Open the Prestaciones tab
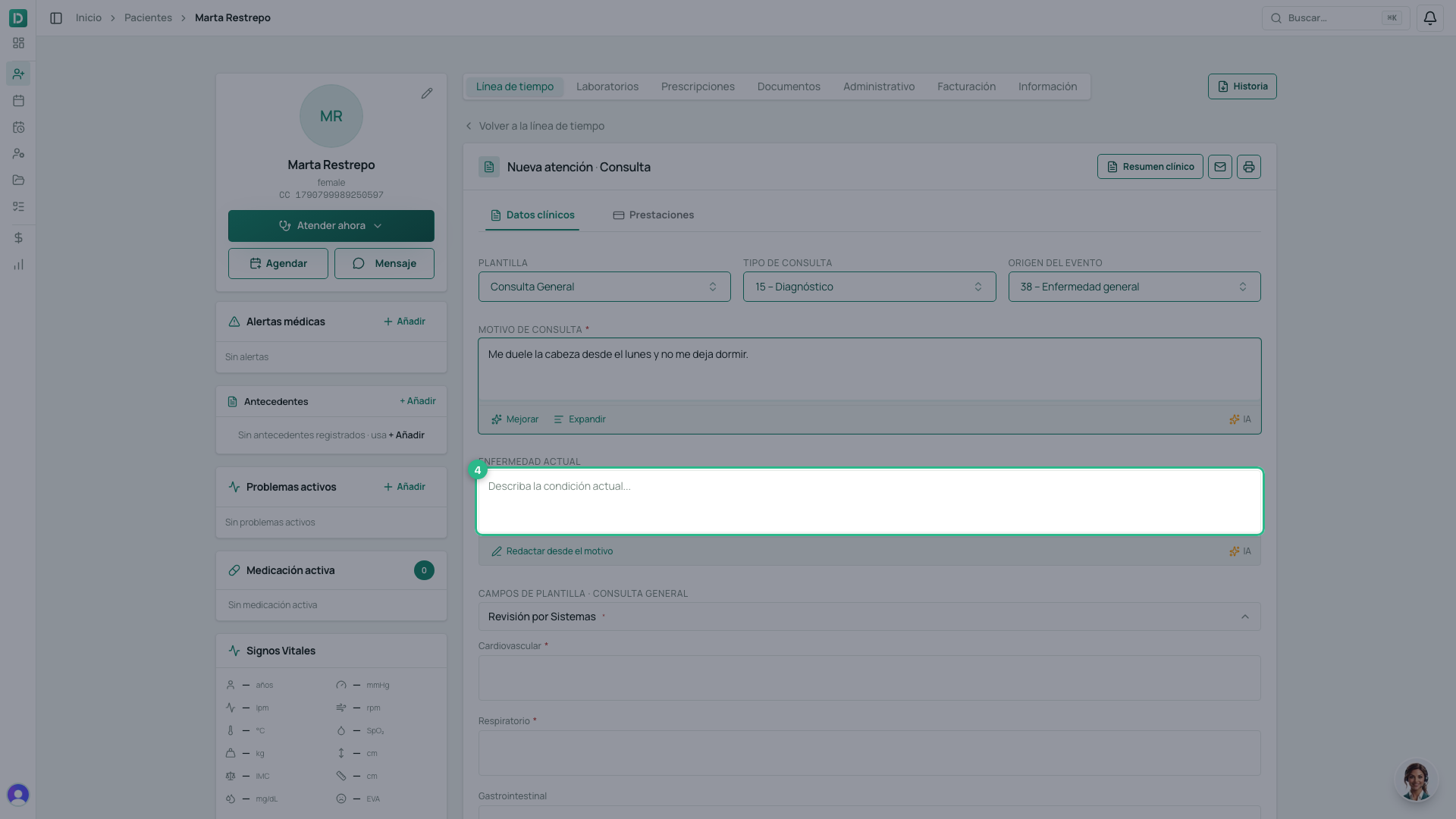The width and height of the screenshot is (1456, 819). (654, 215)
